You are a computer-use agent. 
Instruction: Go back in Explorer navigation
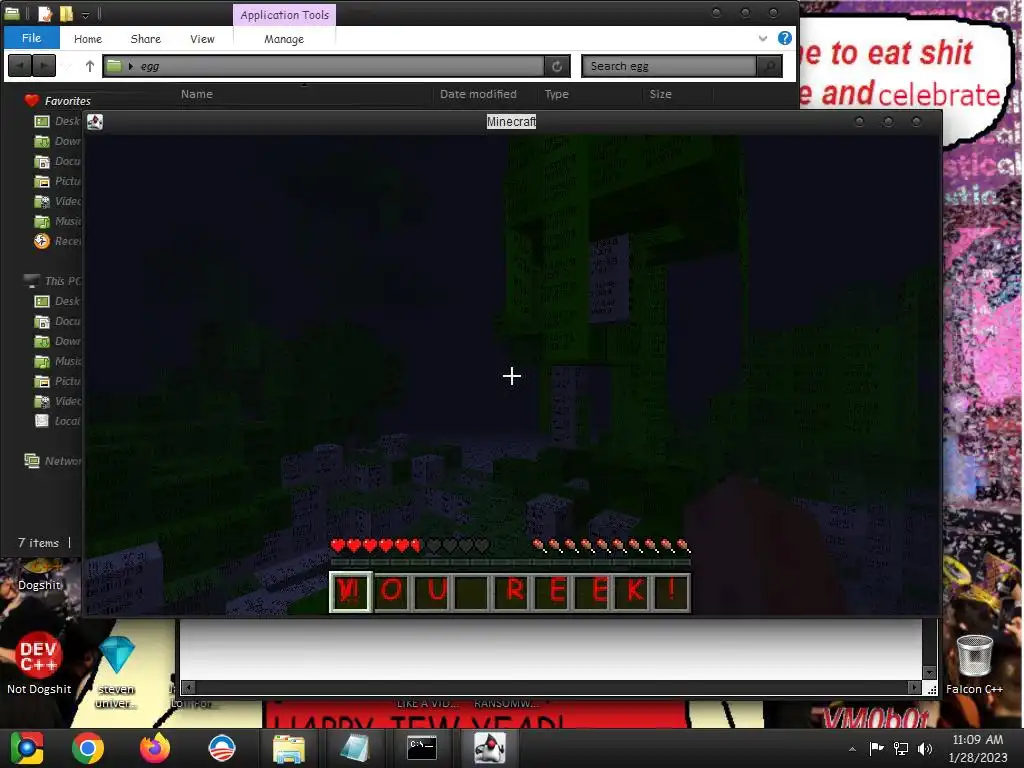point(20,66)
